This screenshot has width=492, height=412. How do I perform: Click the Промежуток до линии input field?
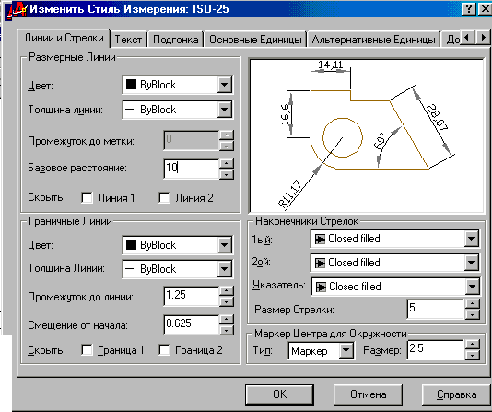pyautogui.click(x=191, y=296)
